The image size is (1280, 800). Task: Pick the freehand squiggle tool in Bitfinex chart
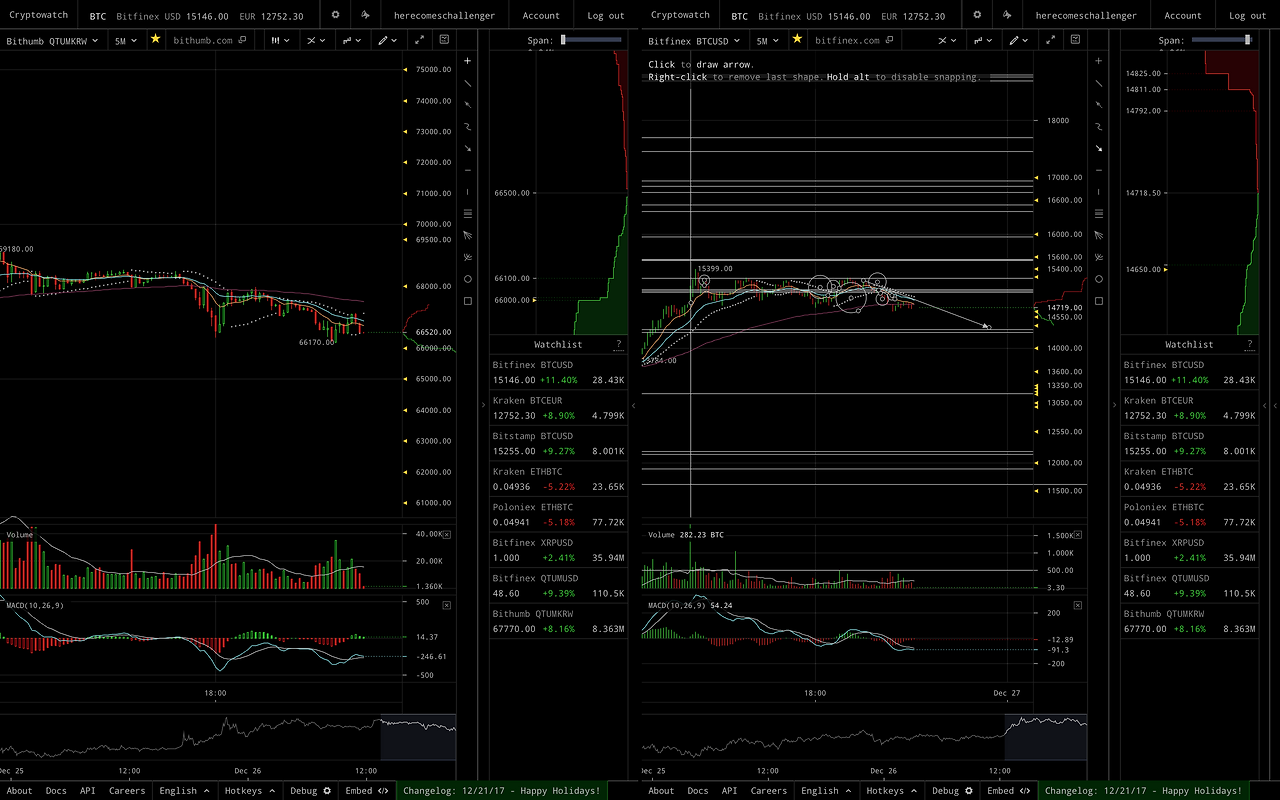(1099, 127)
